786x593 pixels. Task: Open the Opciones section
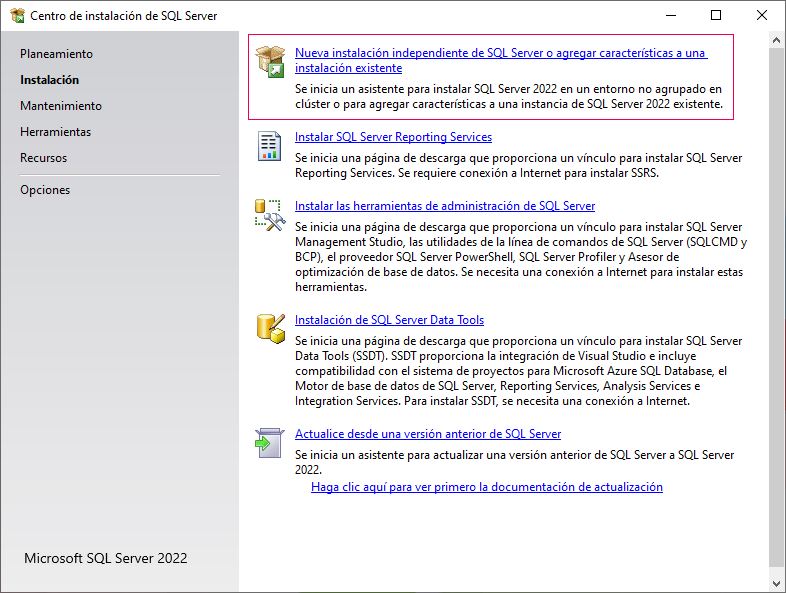point(45,190)
